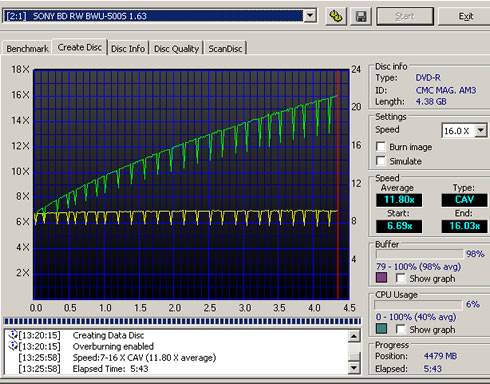Open the Disc Quality tab
490x384 pixels.
176,49
